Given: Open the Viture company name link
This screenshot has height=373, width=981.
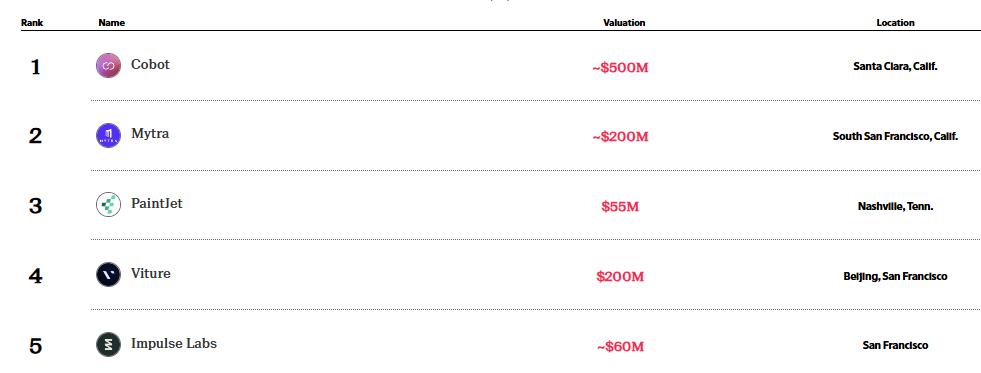Looking at the screenshot, I should click(151, 273).
